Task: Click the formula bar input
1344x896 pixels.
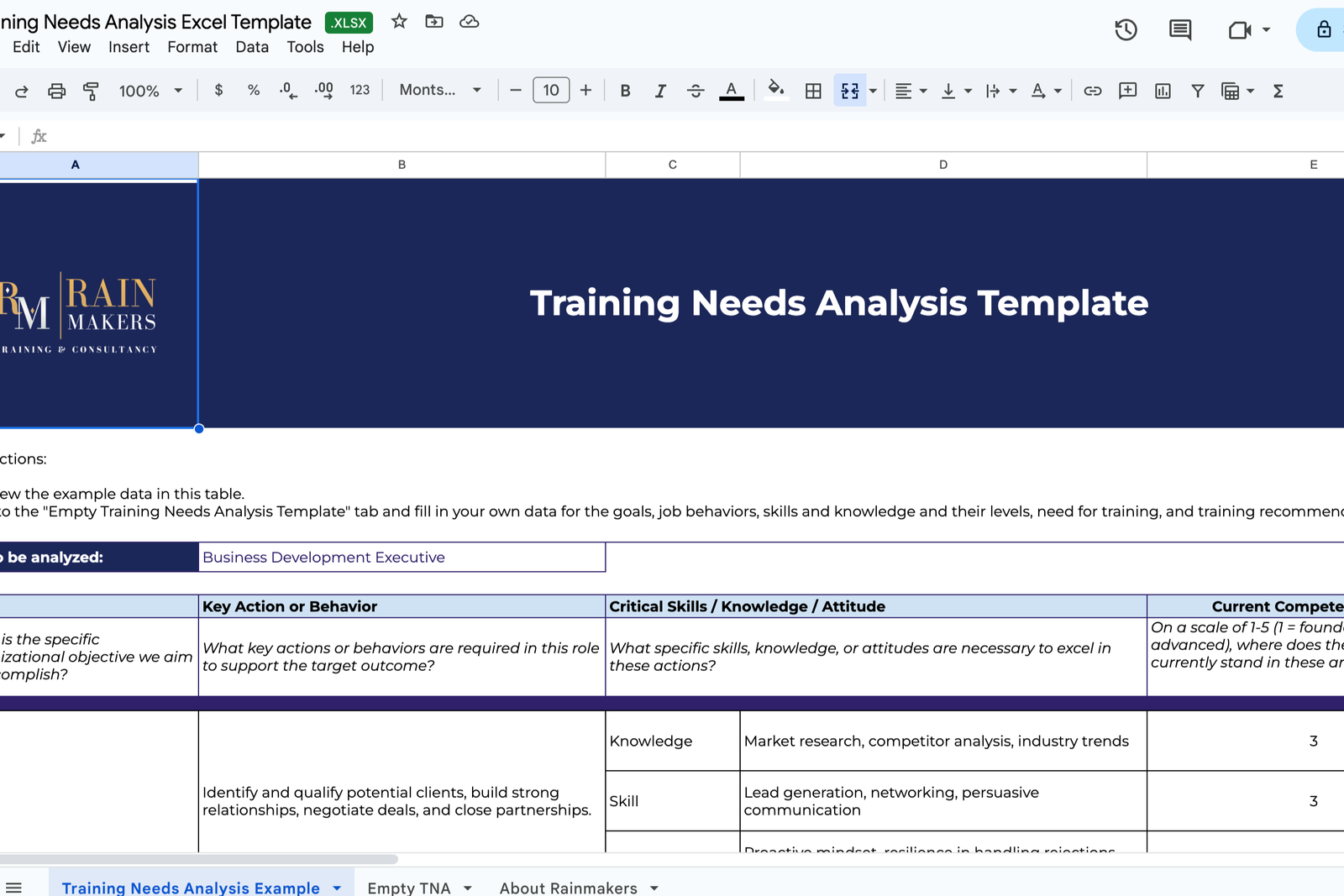Action: click(697, 136)
